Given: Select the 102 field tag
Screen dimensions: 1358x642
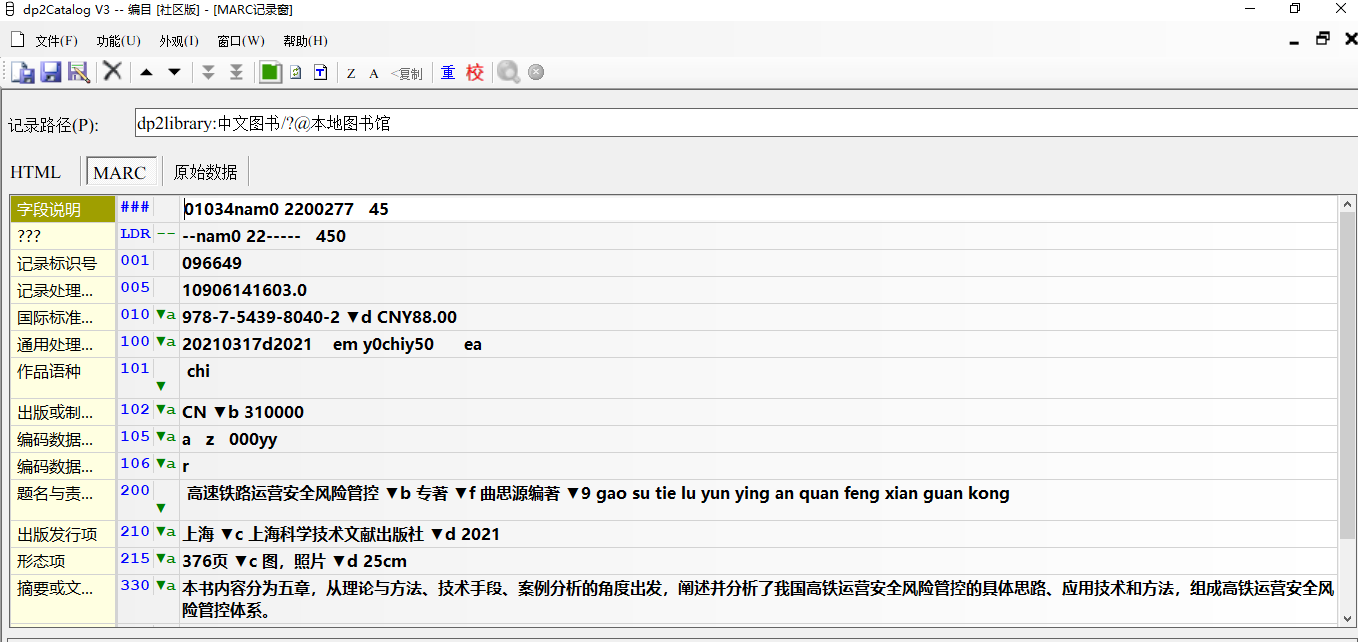Looking at the screenshot, I should tap(134, 409).
